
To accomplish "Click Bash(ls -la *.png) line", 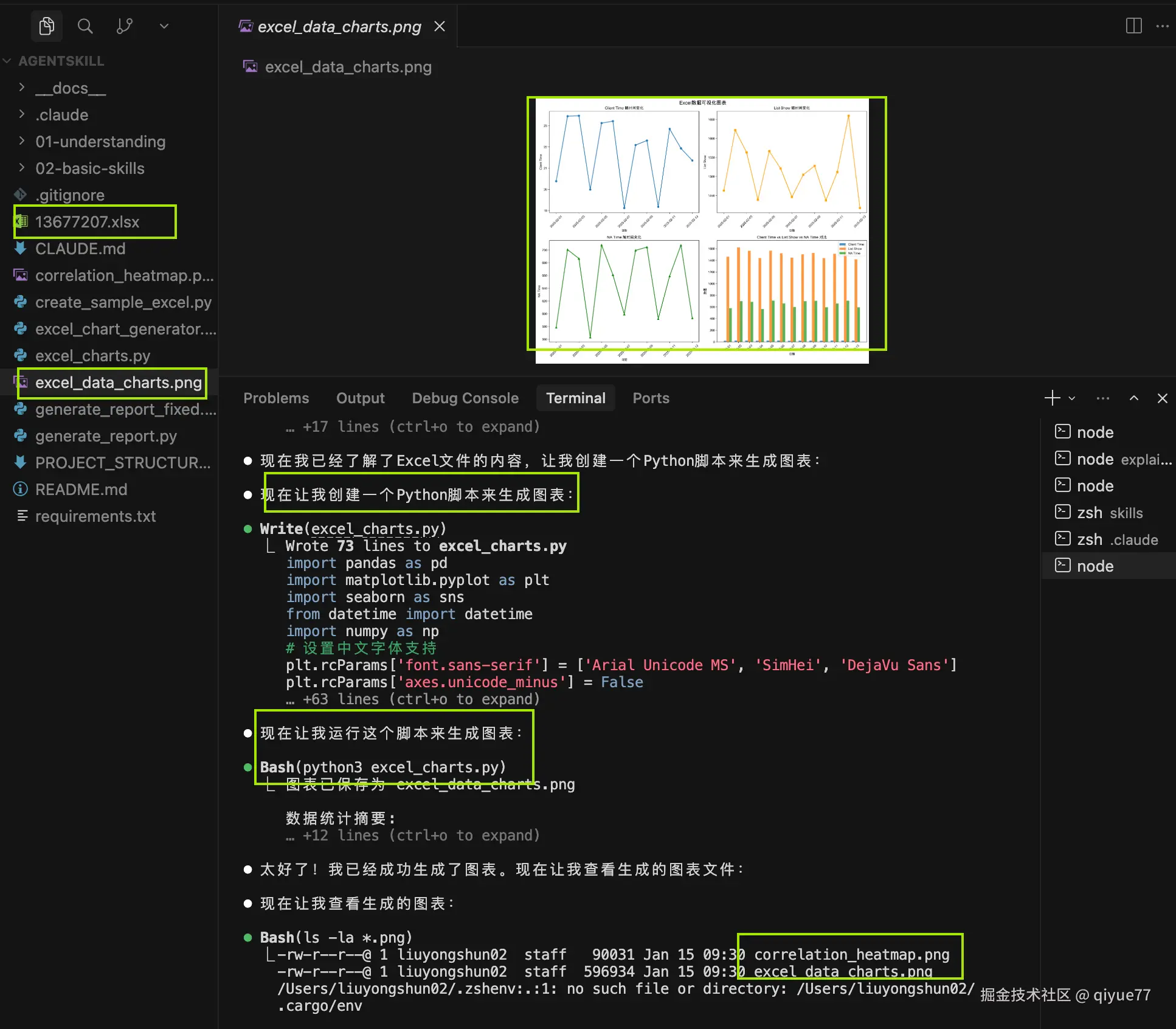I will click(x=336, y=938).
